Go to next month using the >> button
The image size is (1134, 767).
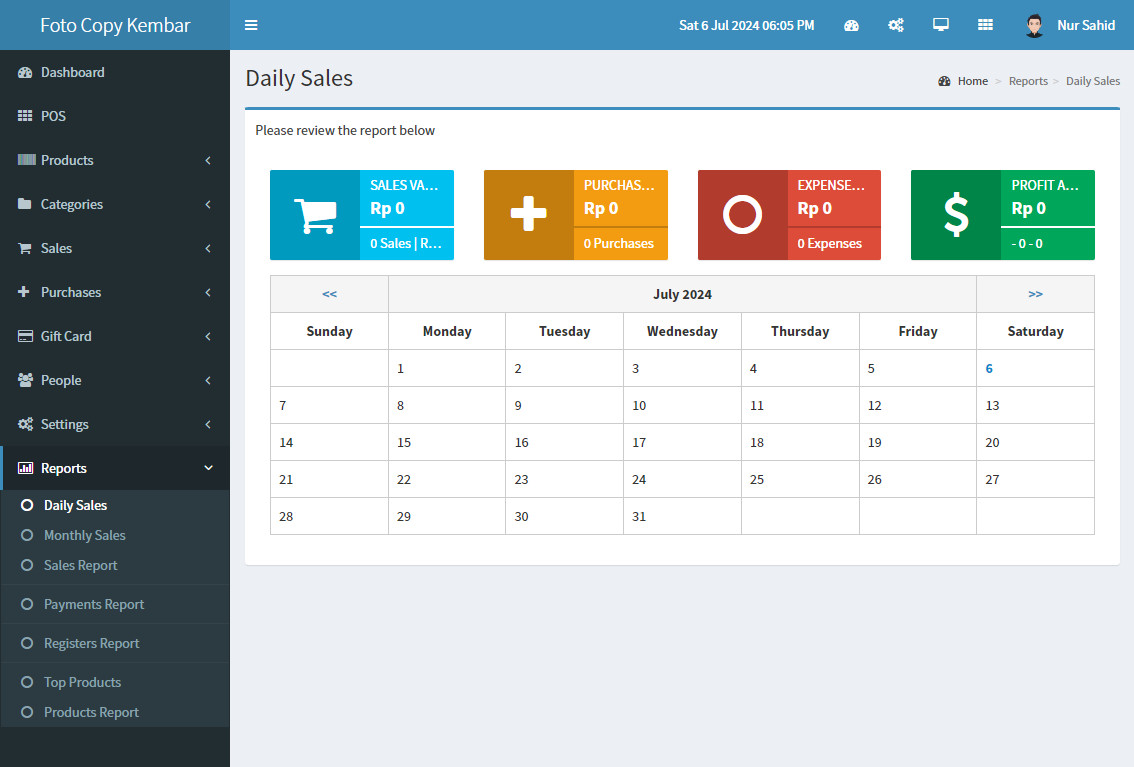pos(1035,293)
